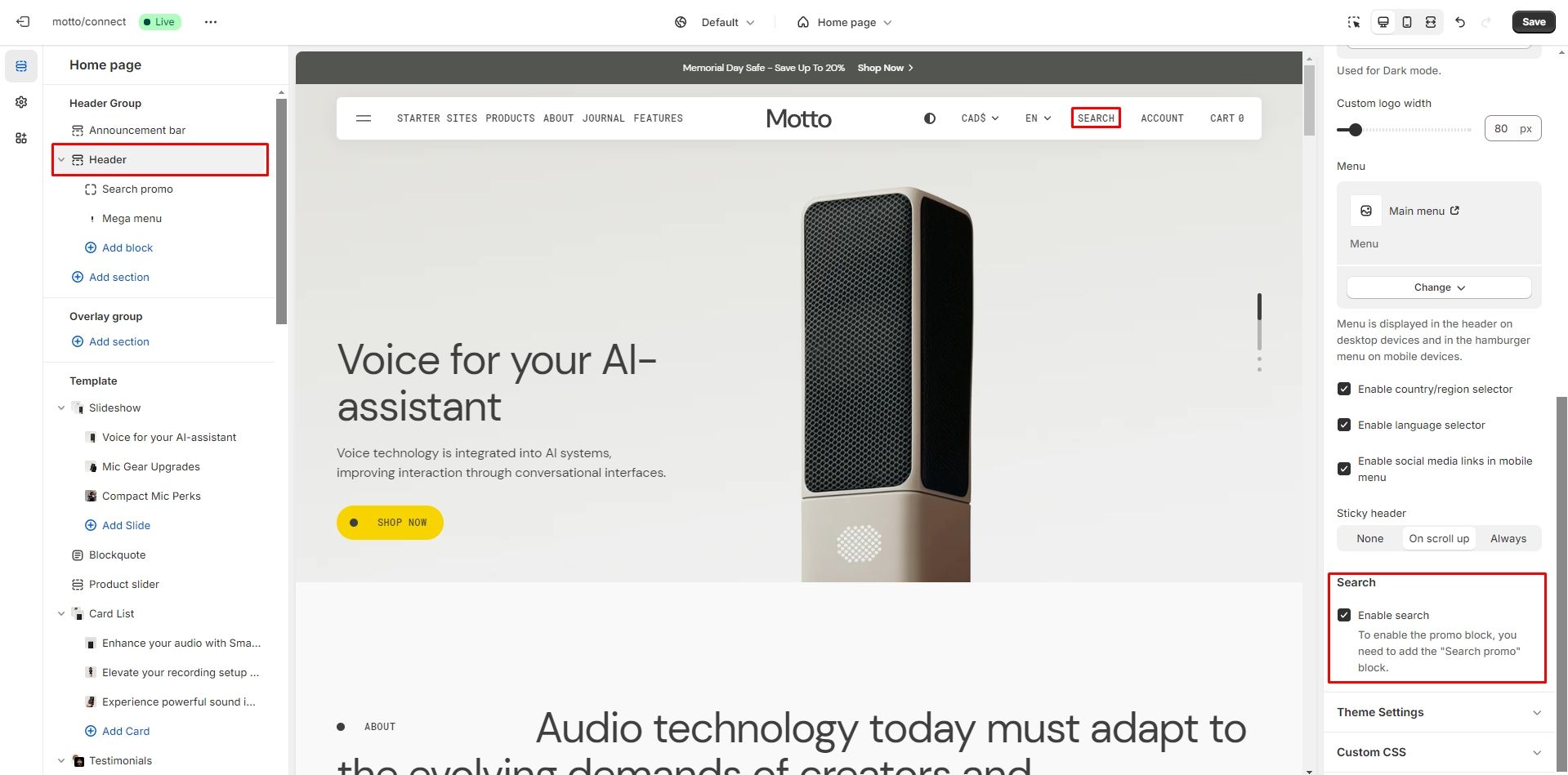Screen dimensions: 1568x775
Task: Click the Save button
Action: 1534,22
